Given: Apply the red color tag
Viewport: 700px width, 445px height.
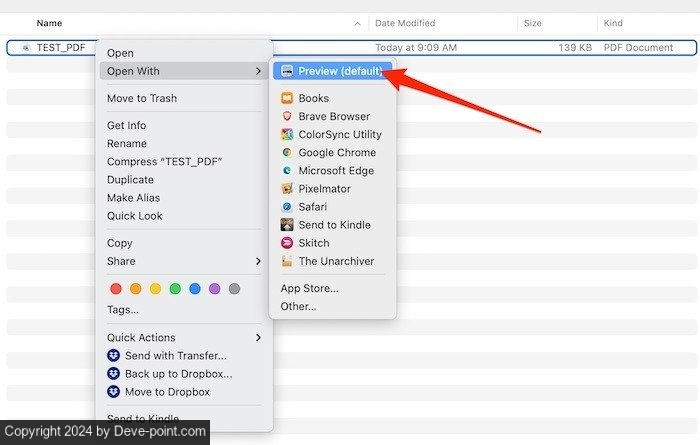Looking at the screenshot, I should tap(116, 289).
